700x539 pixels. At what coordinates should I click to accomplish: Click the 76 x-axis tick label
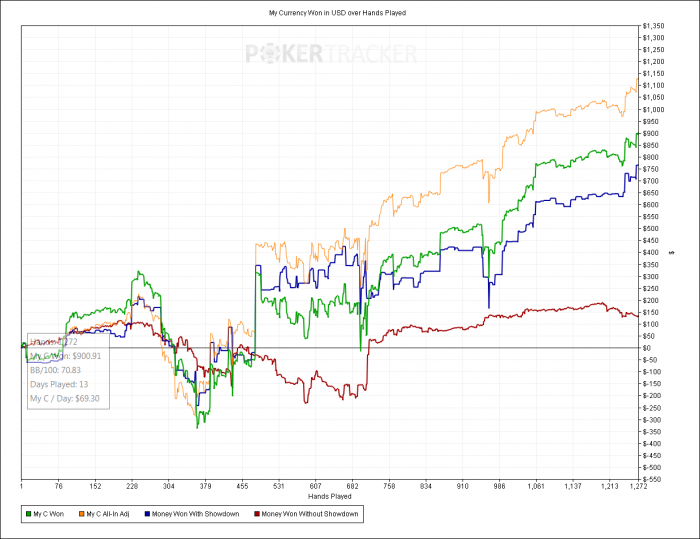tap(58, 486)
